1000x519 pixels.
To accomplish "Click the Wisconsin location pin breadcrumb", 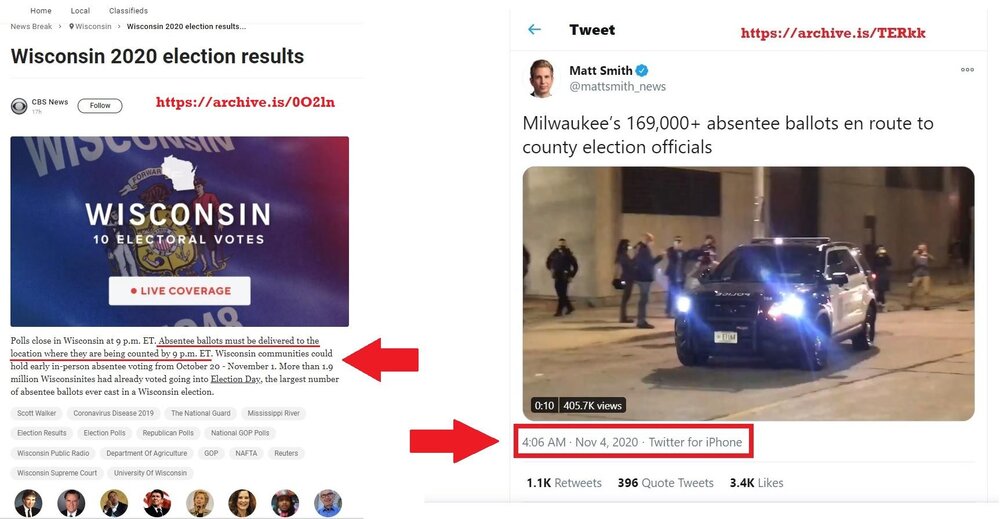I will pos(90,27).
